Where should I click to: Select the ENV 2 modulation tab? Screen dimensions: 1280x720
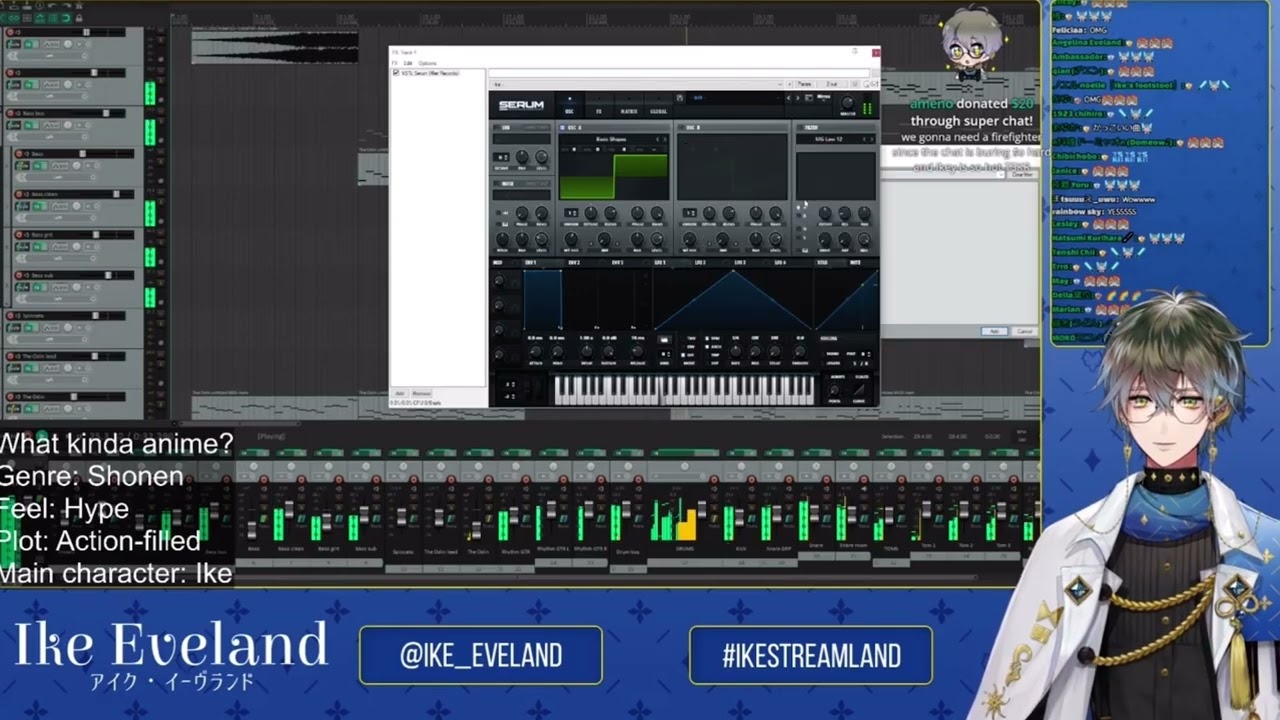point(574,263)
